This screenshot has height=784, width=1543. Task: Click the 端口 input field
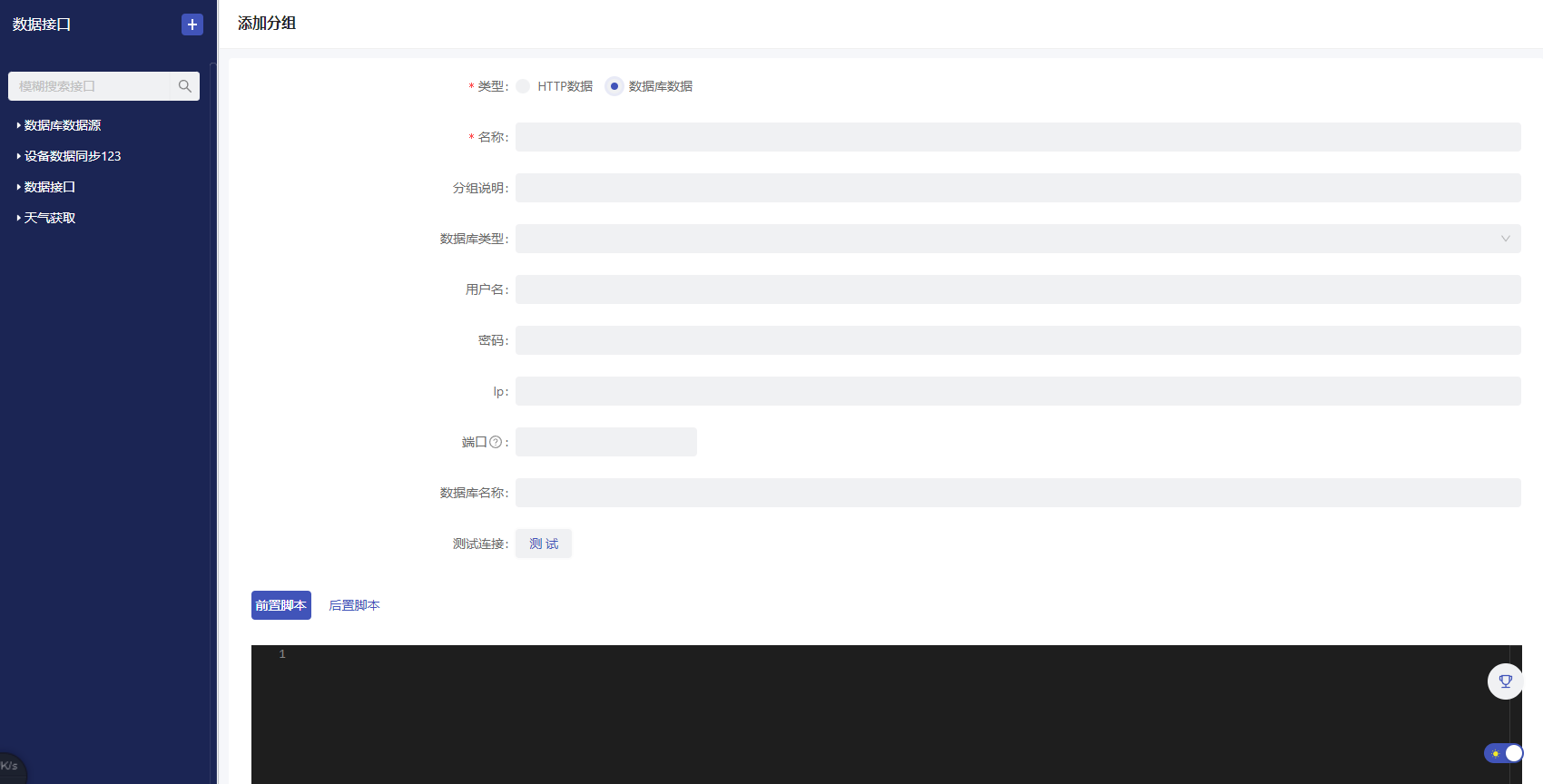point(606,442)
